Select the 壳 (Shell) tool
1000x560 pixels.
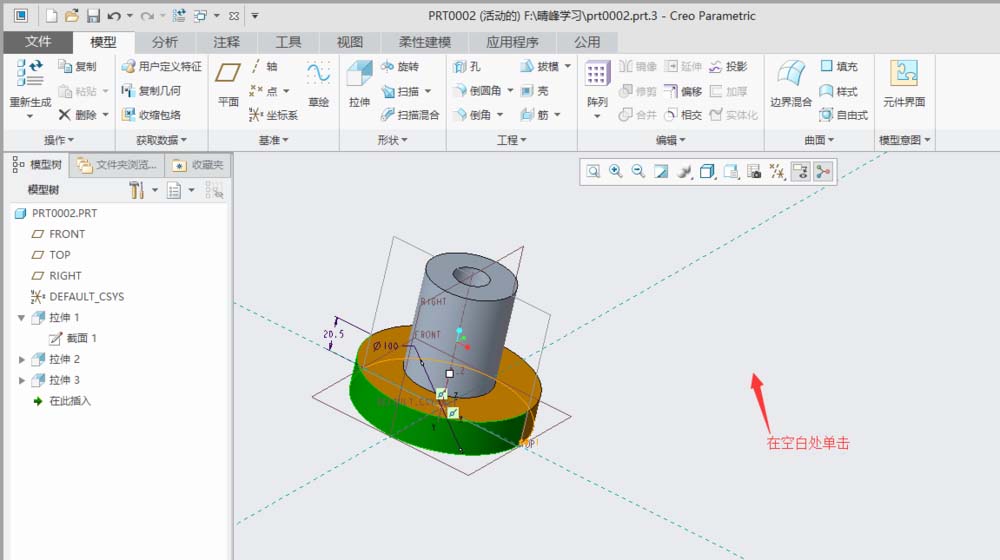coord(534,91)
